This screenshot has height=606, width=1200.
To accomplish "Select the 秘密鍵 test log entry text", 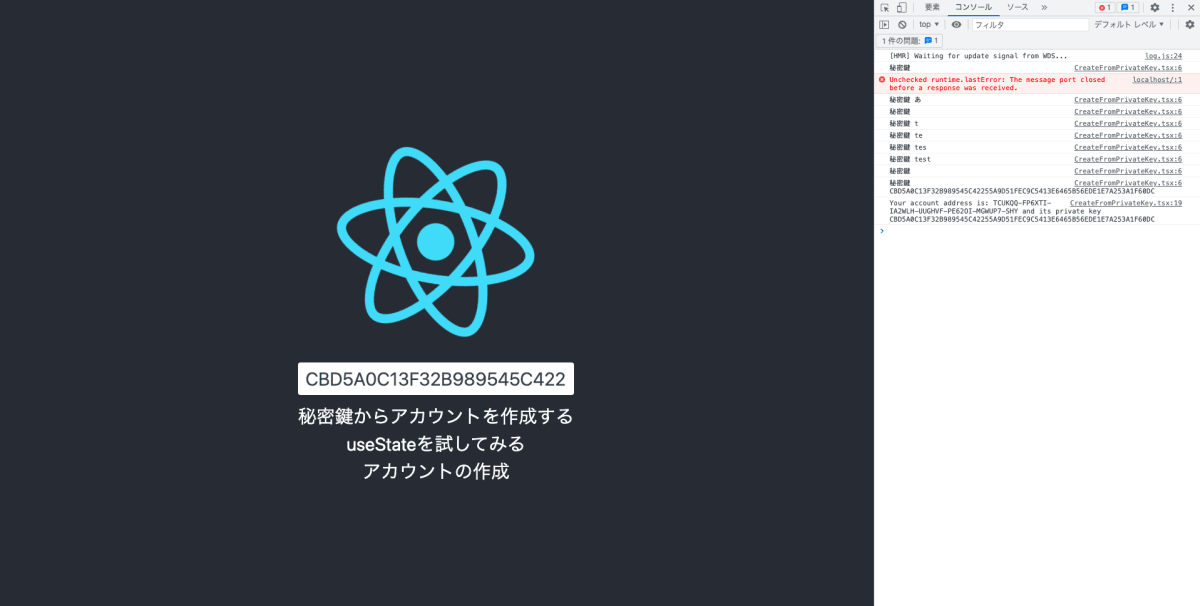I will [910, 159].
